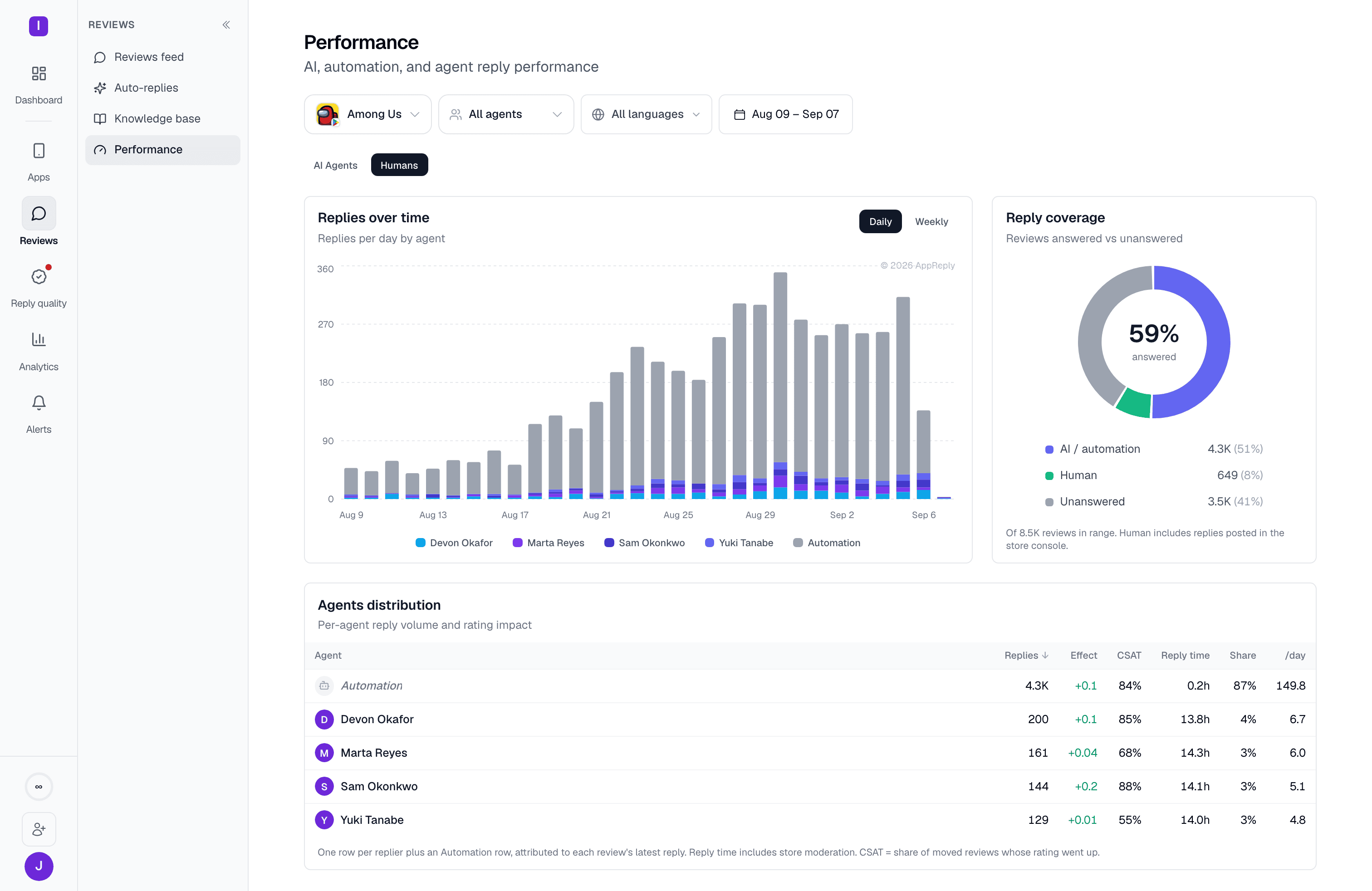
Task: Sort by Share column header
Action: pyautogui.click(x=1242, y=655)
